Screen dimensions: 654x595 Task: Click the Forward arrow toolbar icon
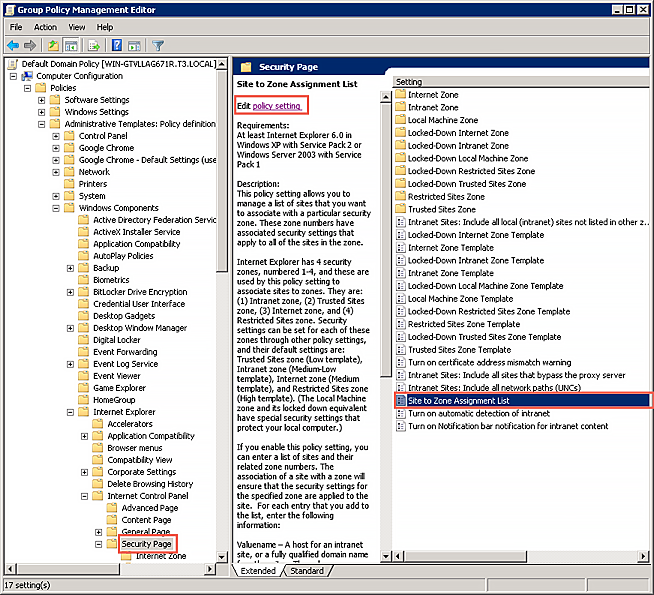30,45
